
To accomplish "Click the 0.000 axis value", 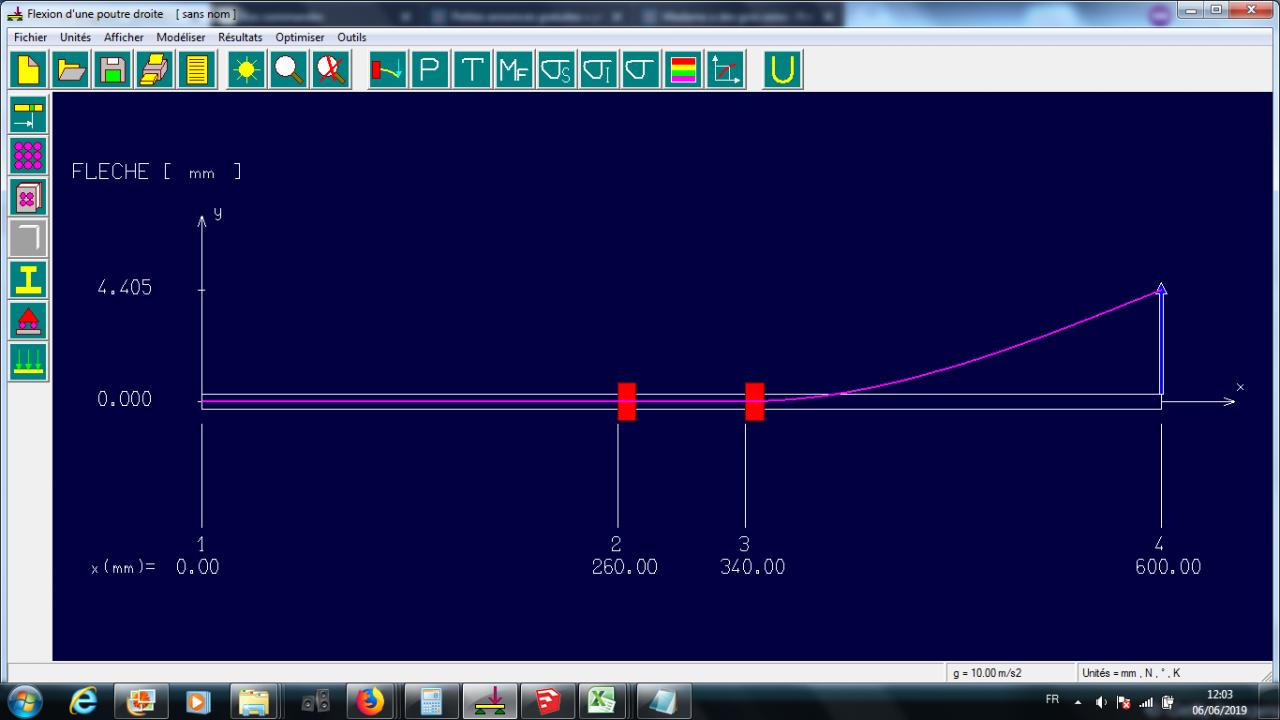I will coord(125,399).
